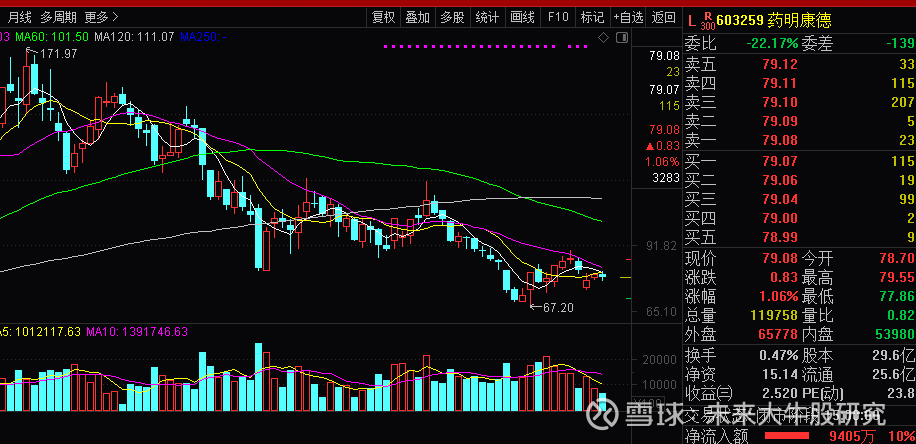Click the 最高 value 79.55
Screen dimensions: 916x444
(897, 277)
